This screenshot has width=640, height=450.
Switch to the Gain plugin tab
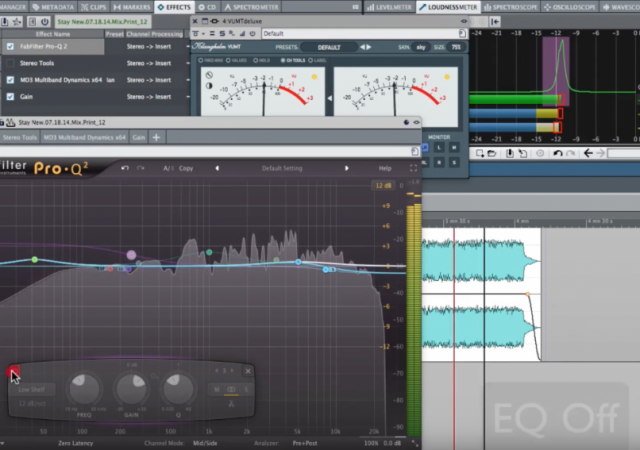point(138,138)
